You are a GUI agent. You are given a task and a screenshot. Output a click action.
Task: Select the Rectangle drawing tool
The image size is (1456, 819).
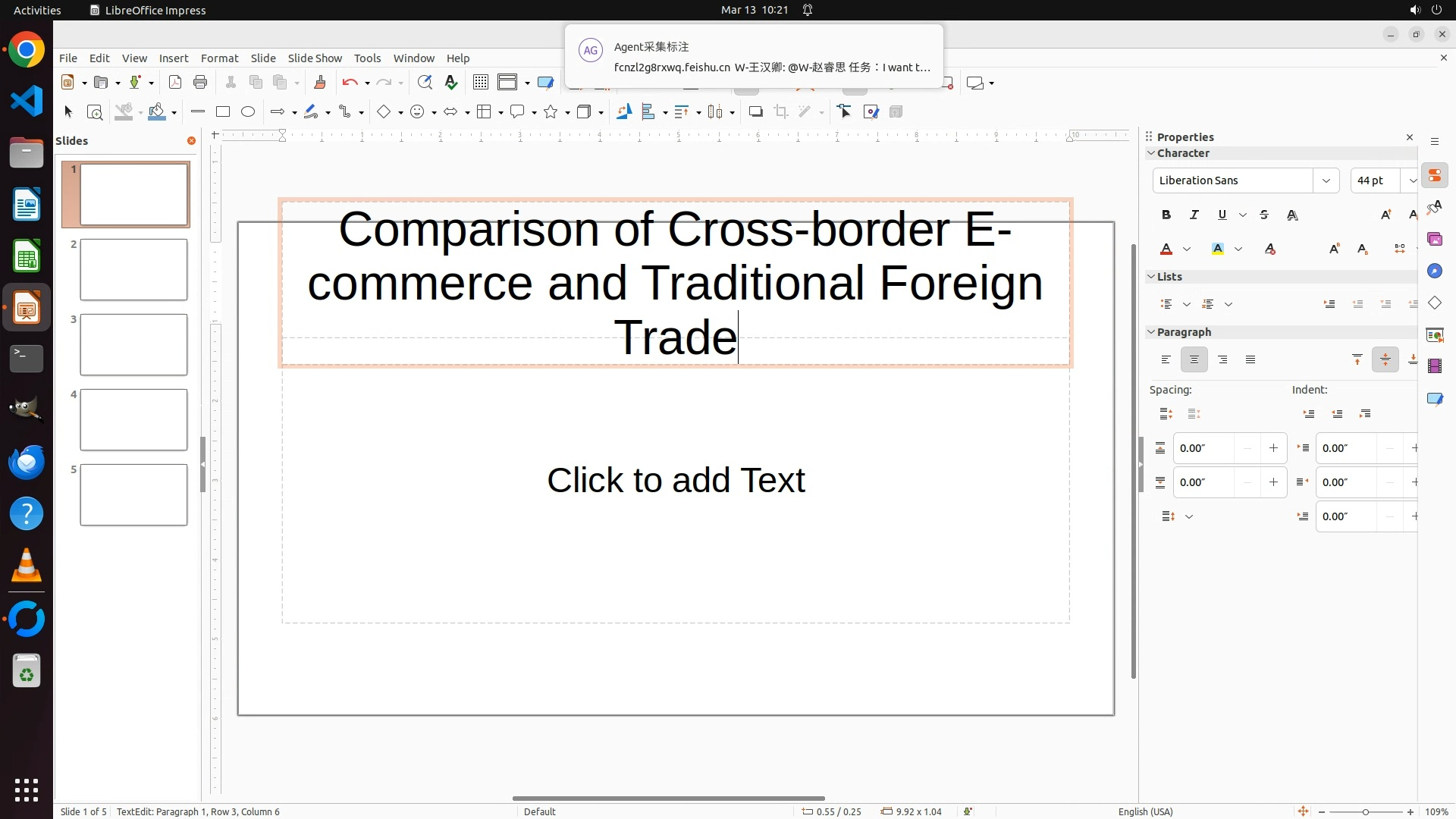click(223, 111)
